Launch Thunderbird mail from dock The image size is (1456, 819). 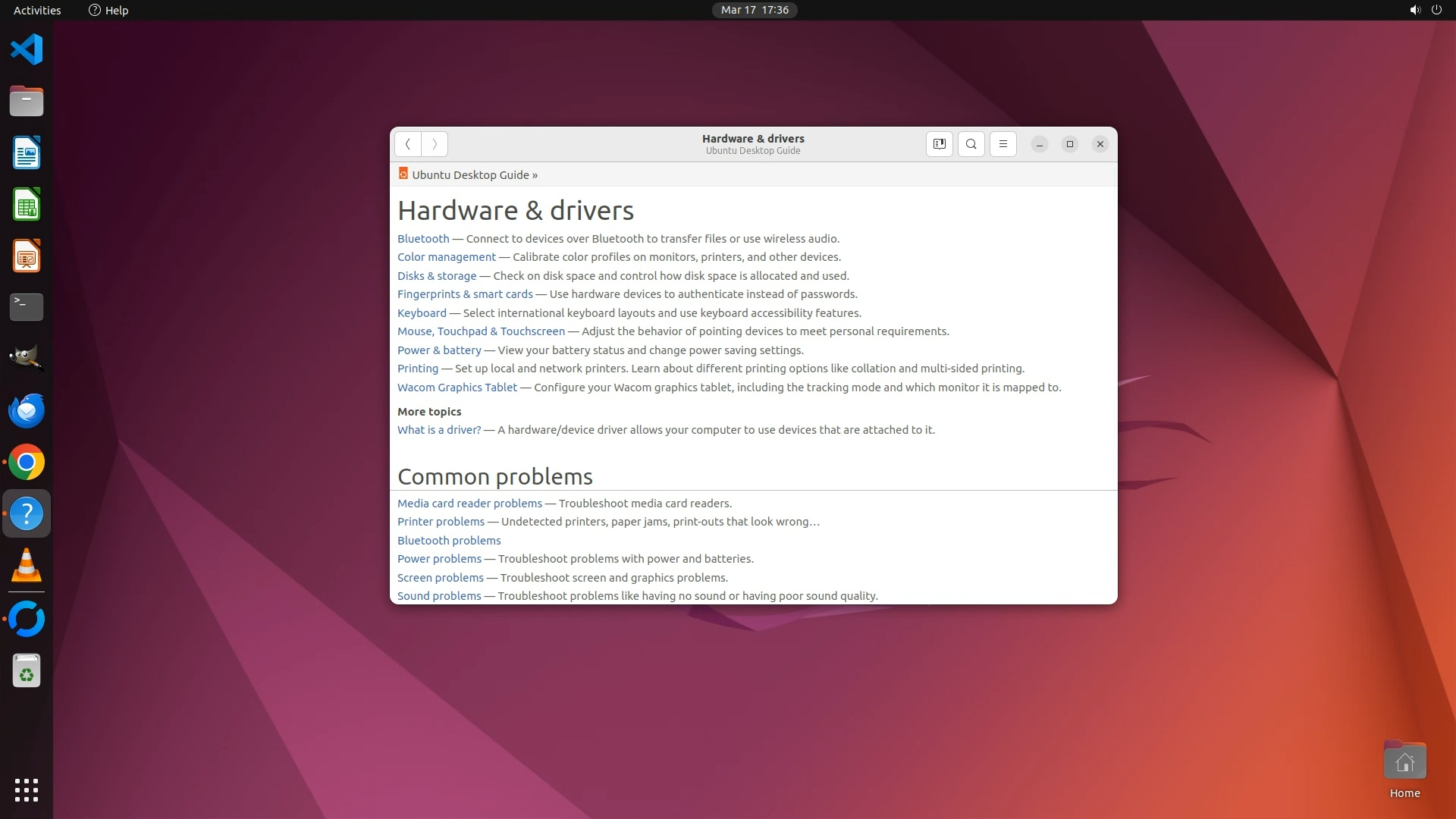[x=27, y=411]
